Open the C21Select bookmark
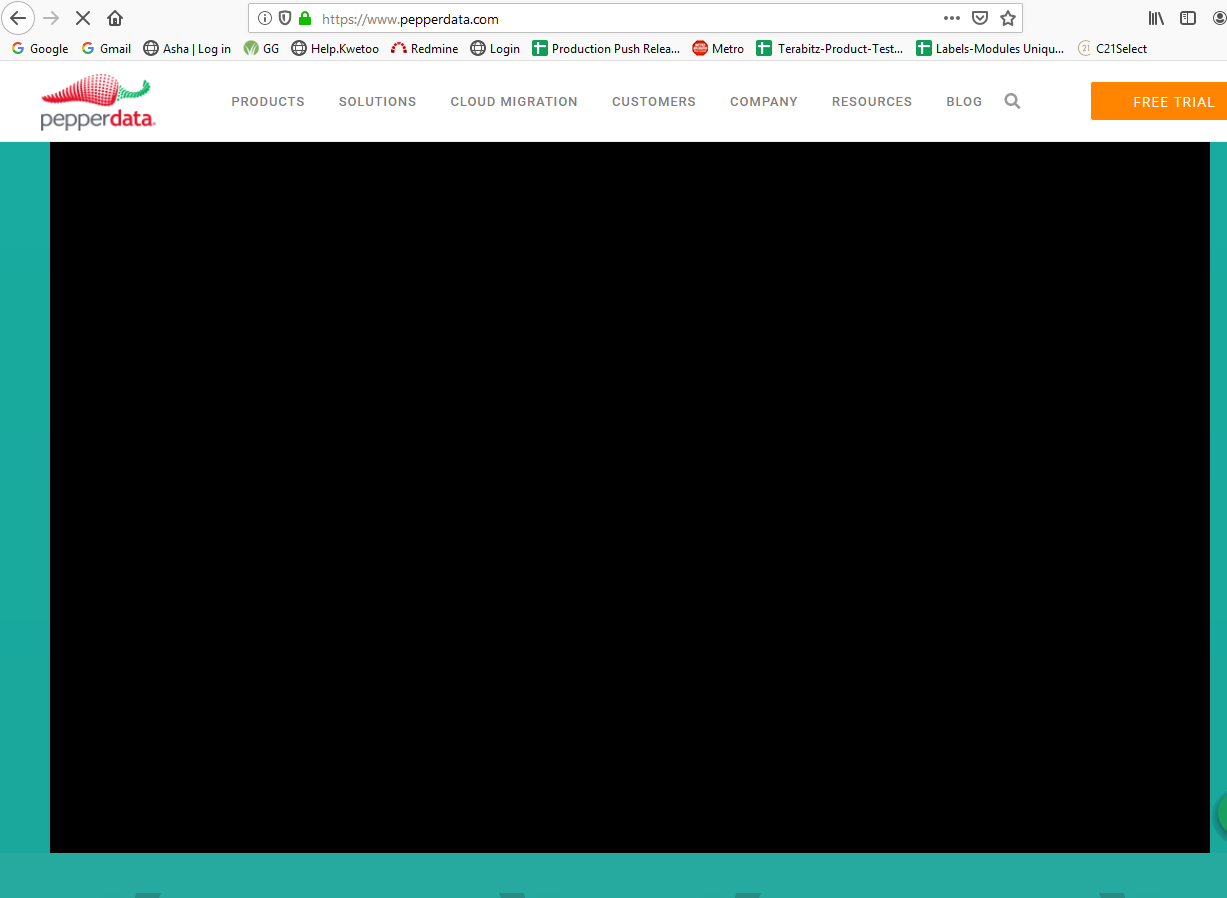This screenshot has width=1227, height=898. pyautogui.click(x=1112, y=48)
